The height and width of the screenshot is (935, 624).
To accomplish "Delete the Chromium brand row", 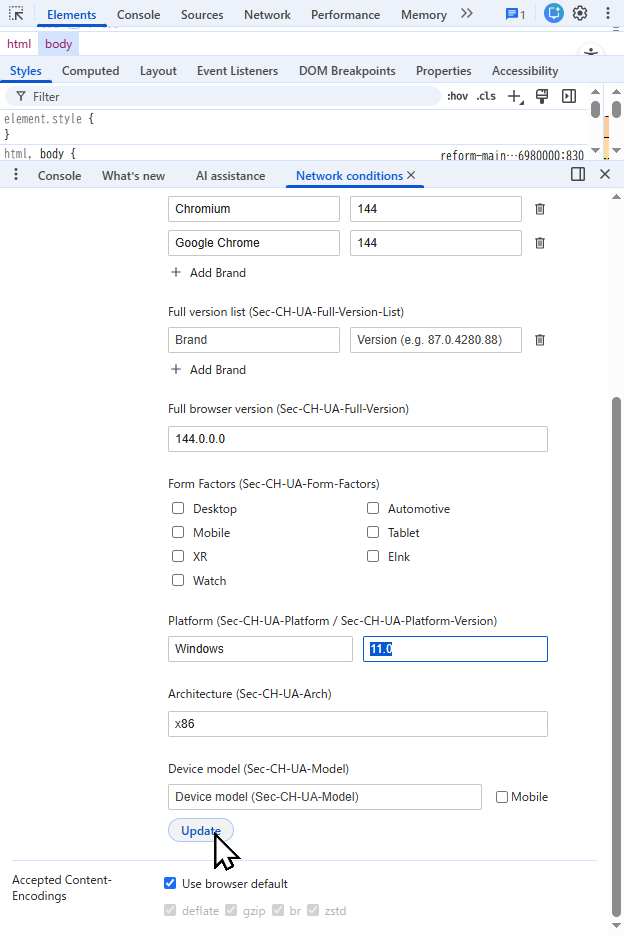I will click(x=540, y=209).
